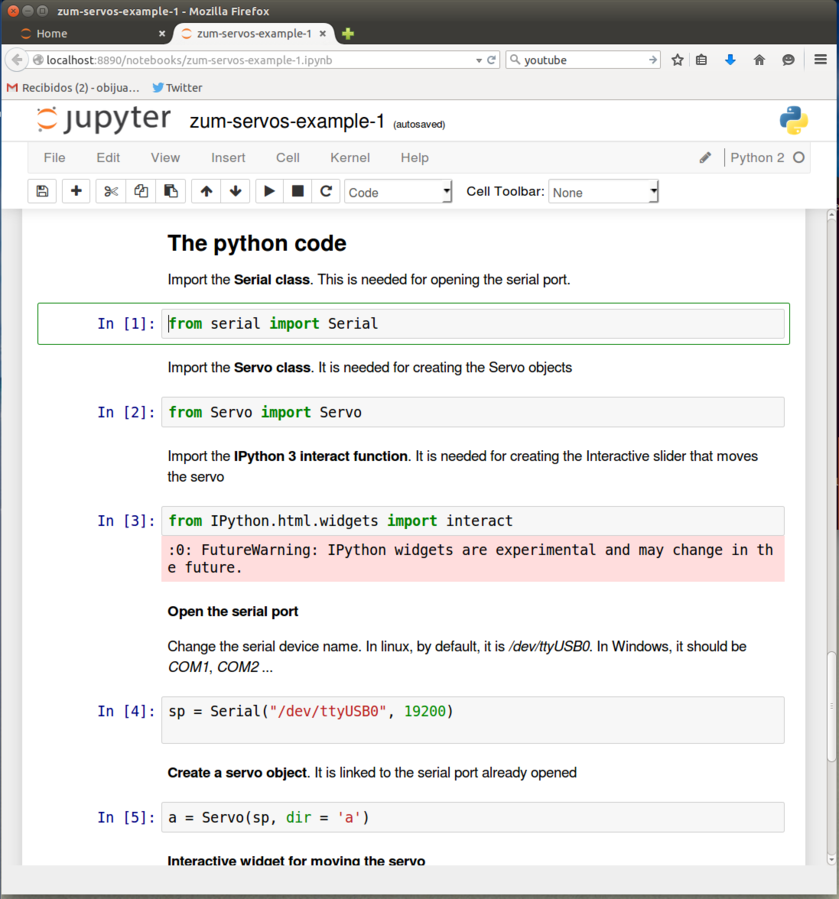Move the selected cell down

235,191
